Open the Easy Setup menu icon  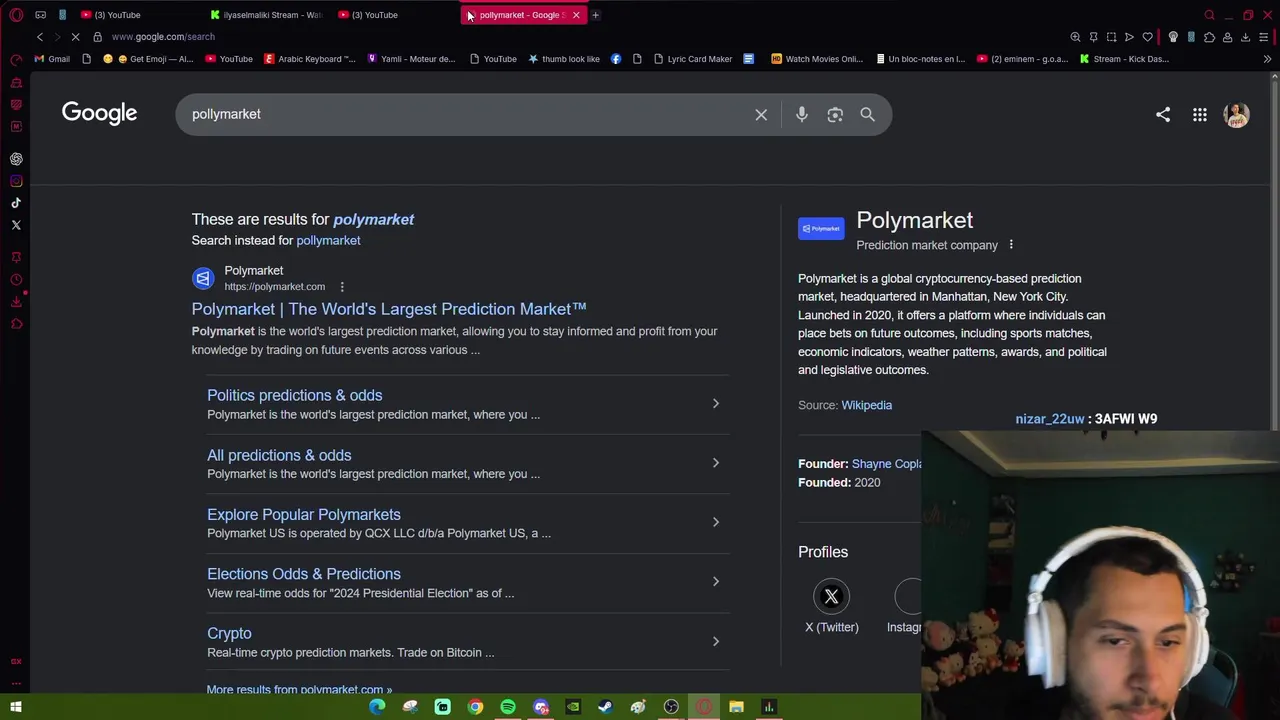tap(1264, 37)
